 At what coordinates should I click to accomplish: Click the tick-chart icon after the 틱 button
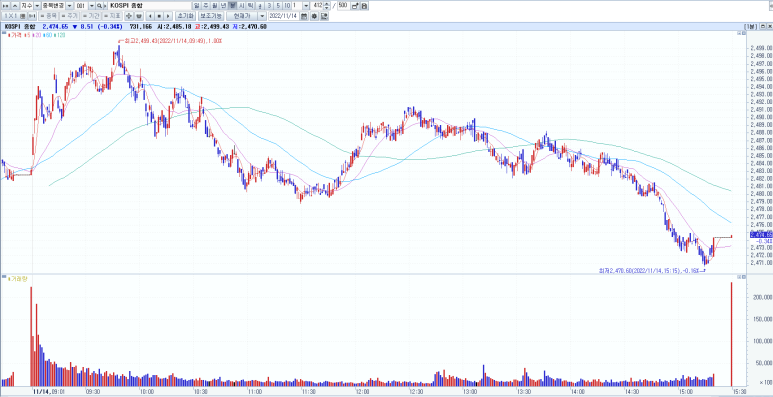(260, 6)
